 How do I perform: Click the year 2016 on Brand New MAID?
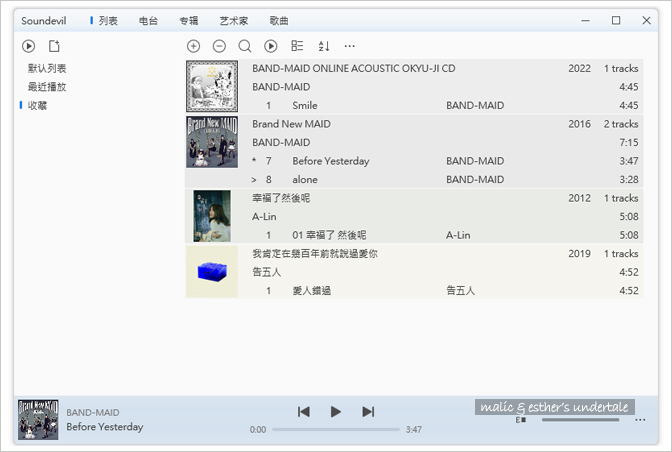click(x=579, y=124)
